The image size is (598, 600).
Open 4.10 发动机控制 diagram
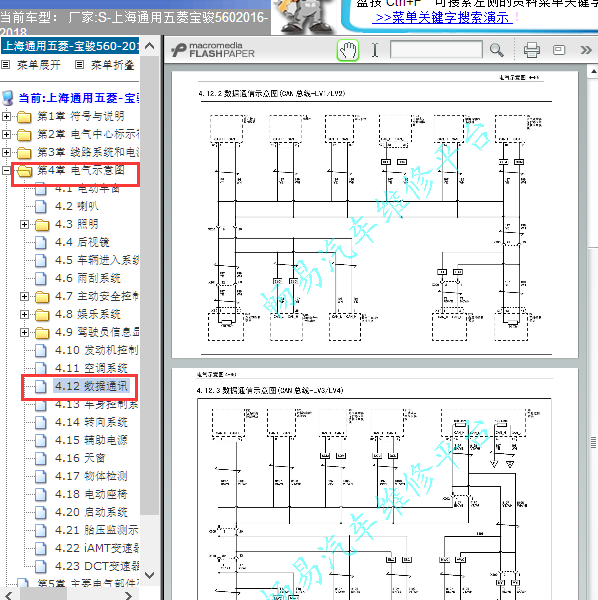[96, 350]
